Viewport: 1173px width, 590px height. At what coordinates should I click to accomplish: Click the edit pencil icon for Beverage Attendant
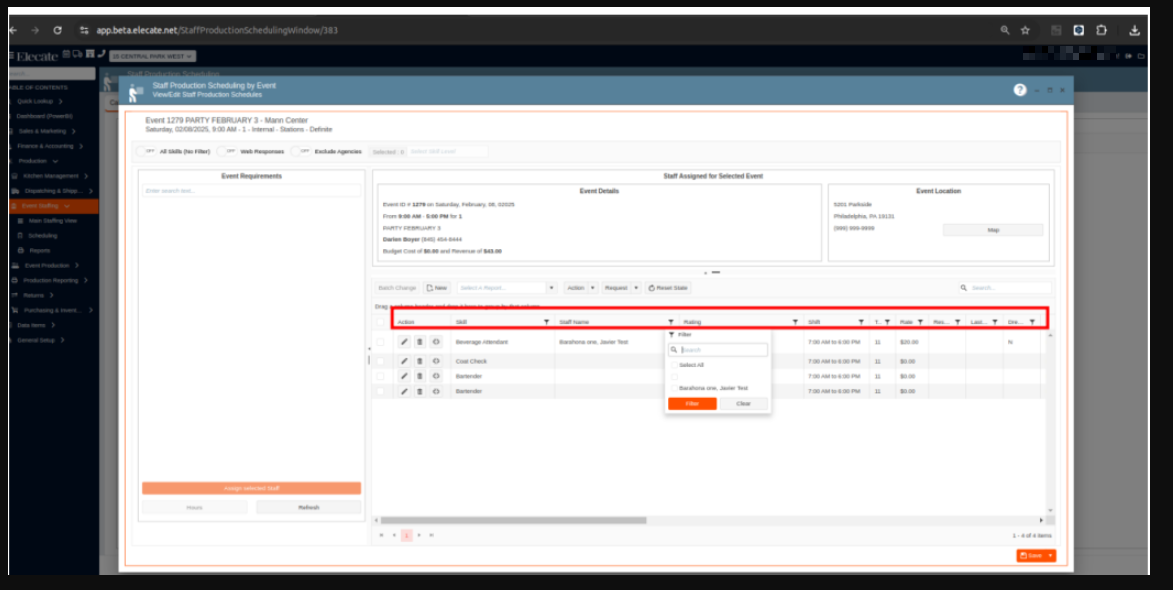point(404,342)
